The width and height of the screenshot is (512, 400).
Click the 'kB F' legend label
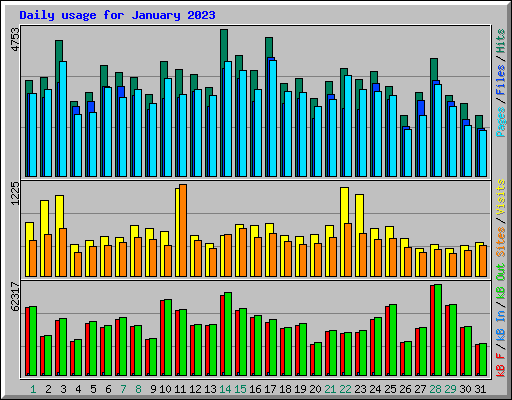pos(501,365)
